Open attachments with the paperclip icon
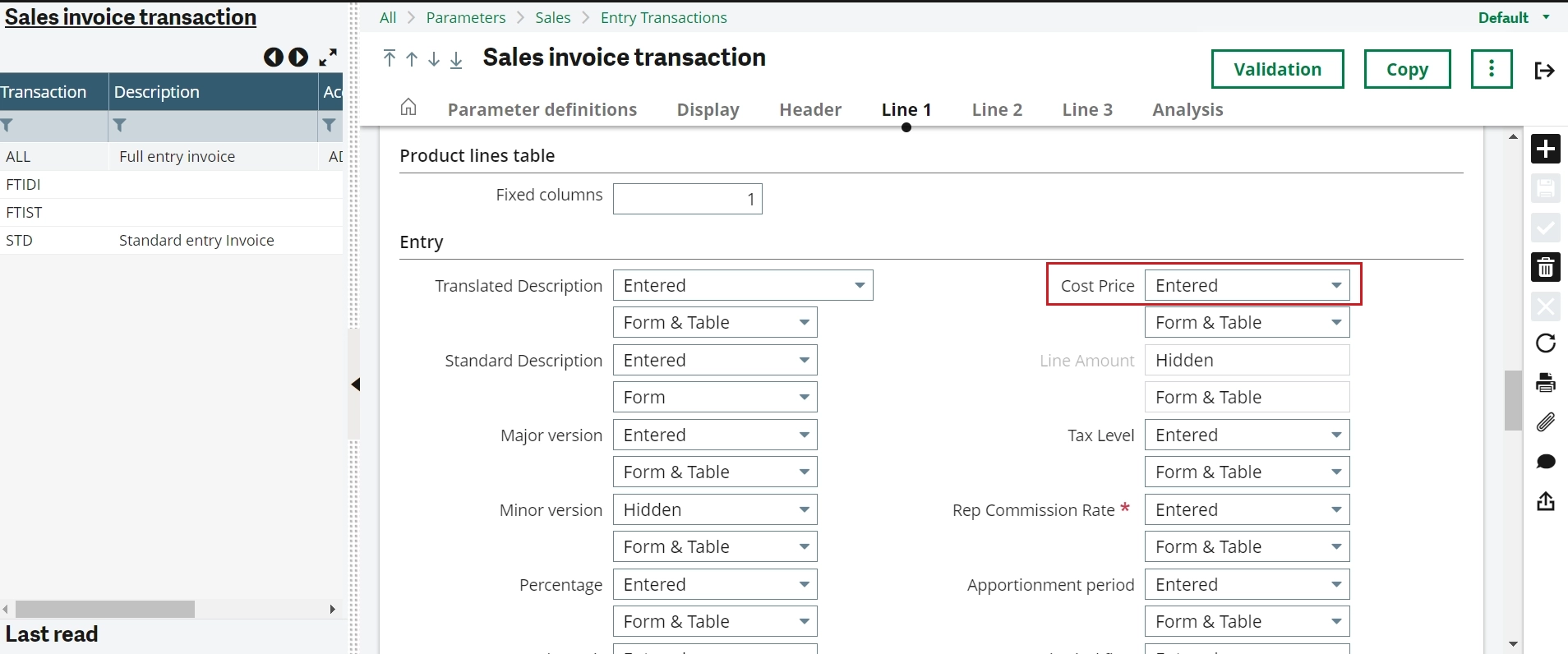 (1545, 421)
